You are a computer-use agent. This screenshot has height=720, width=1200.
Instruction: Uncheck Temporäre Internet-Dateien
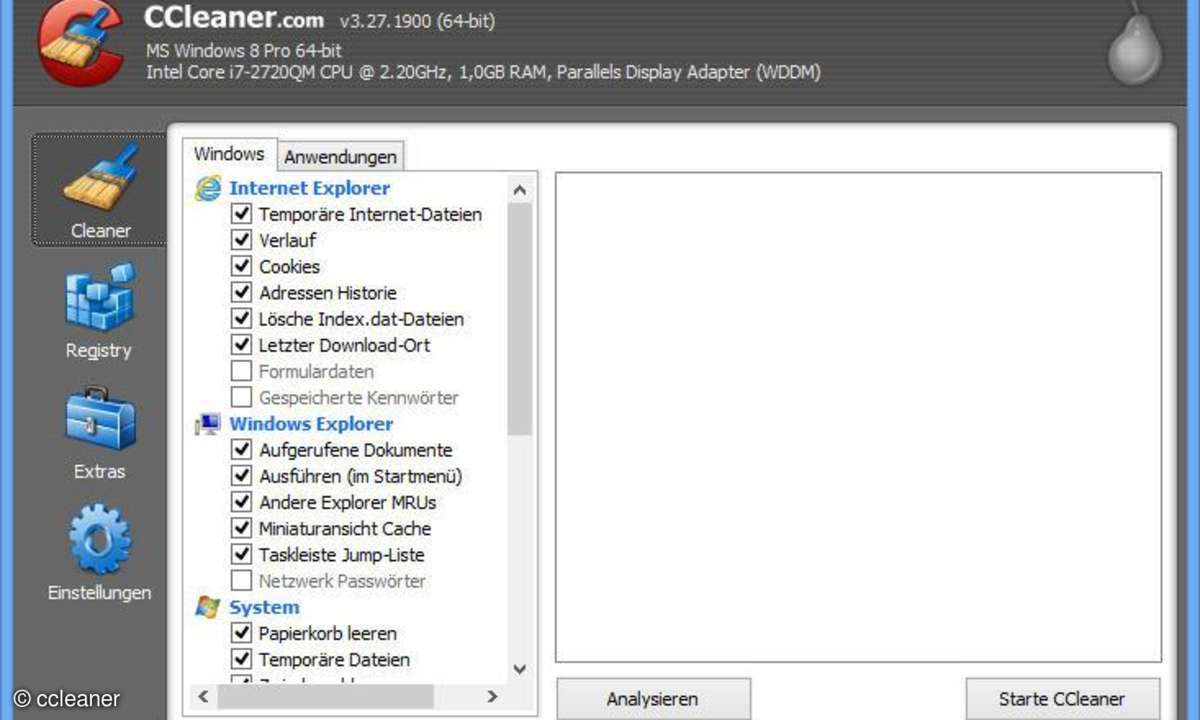pyautogui.click(x=241, y=214)
